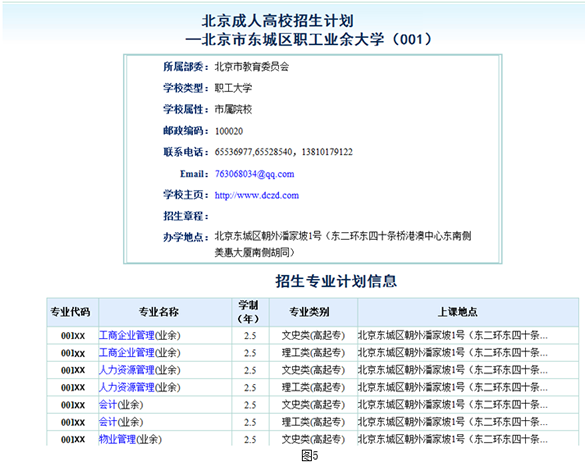This screenshot has height=467, width=585.
Task: Open 工商企业管理 link in the 理工类 row
Action: (126, 353)
